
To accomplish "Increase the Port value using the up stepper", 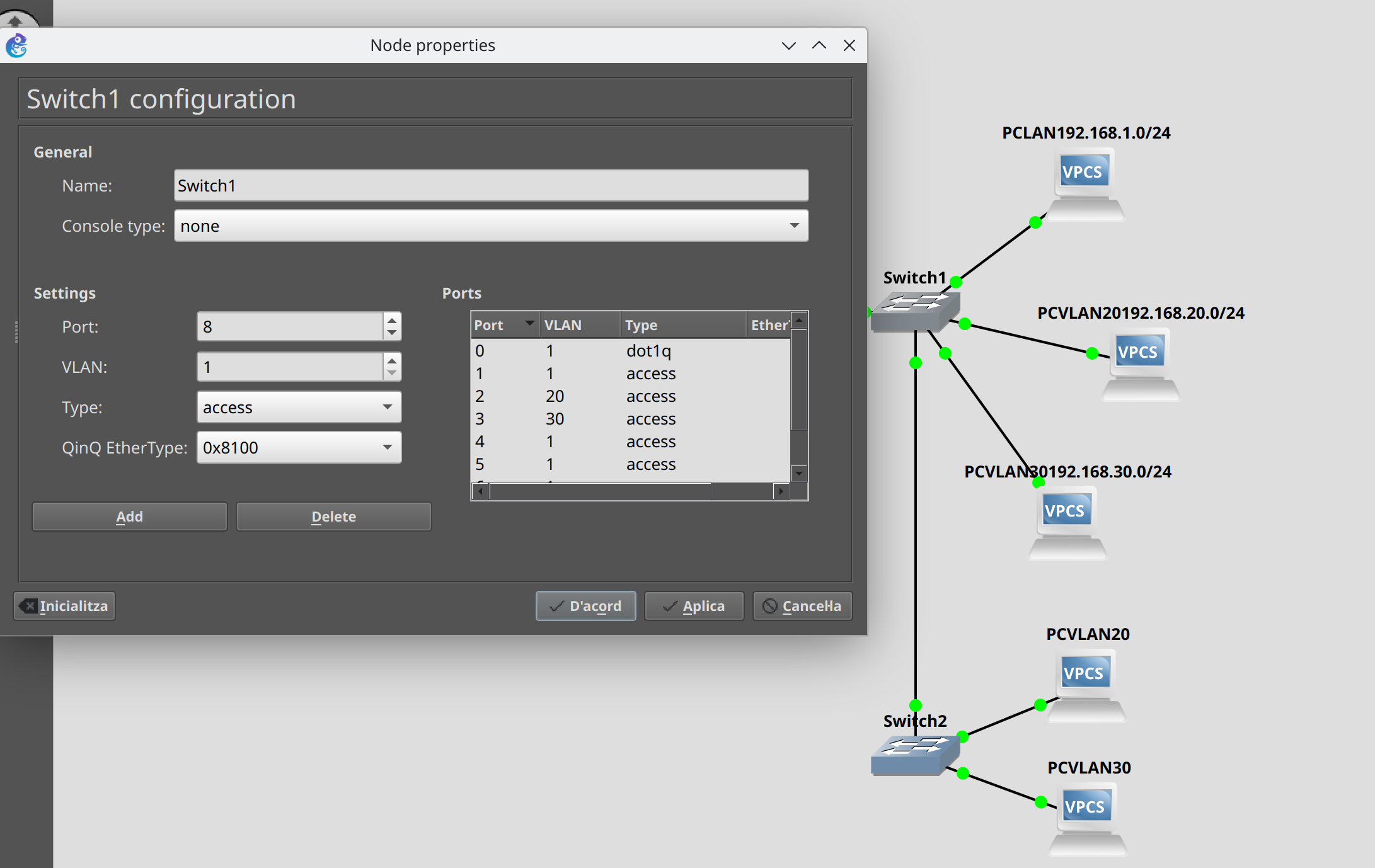I will (x=391, y=320).
